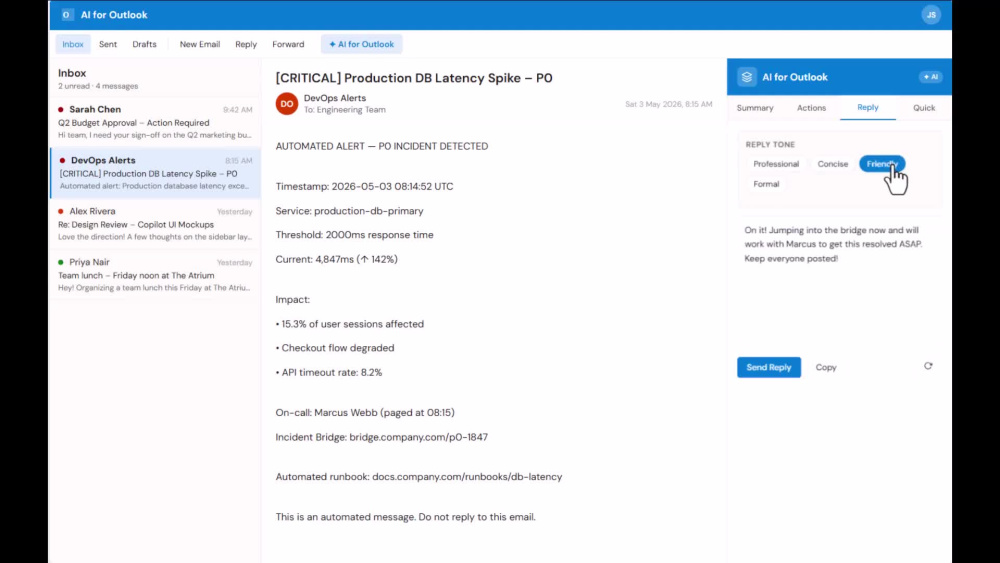Choose the Formal reply tone
The image size is (1000, 563).
click(x=766, y=184)
